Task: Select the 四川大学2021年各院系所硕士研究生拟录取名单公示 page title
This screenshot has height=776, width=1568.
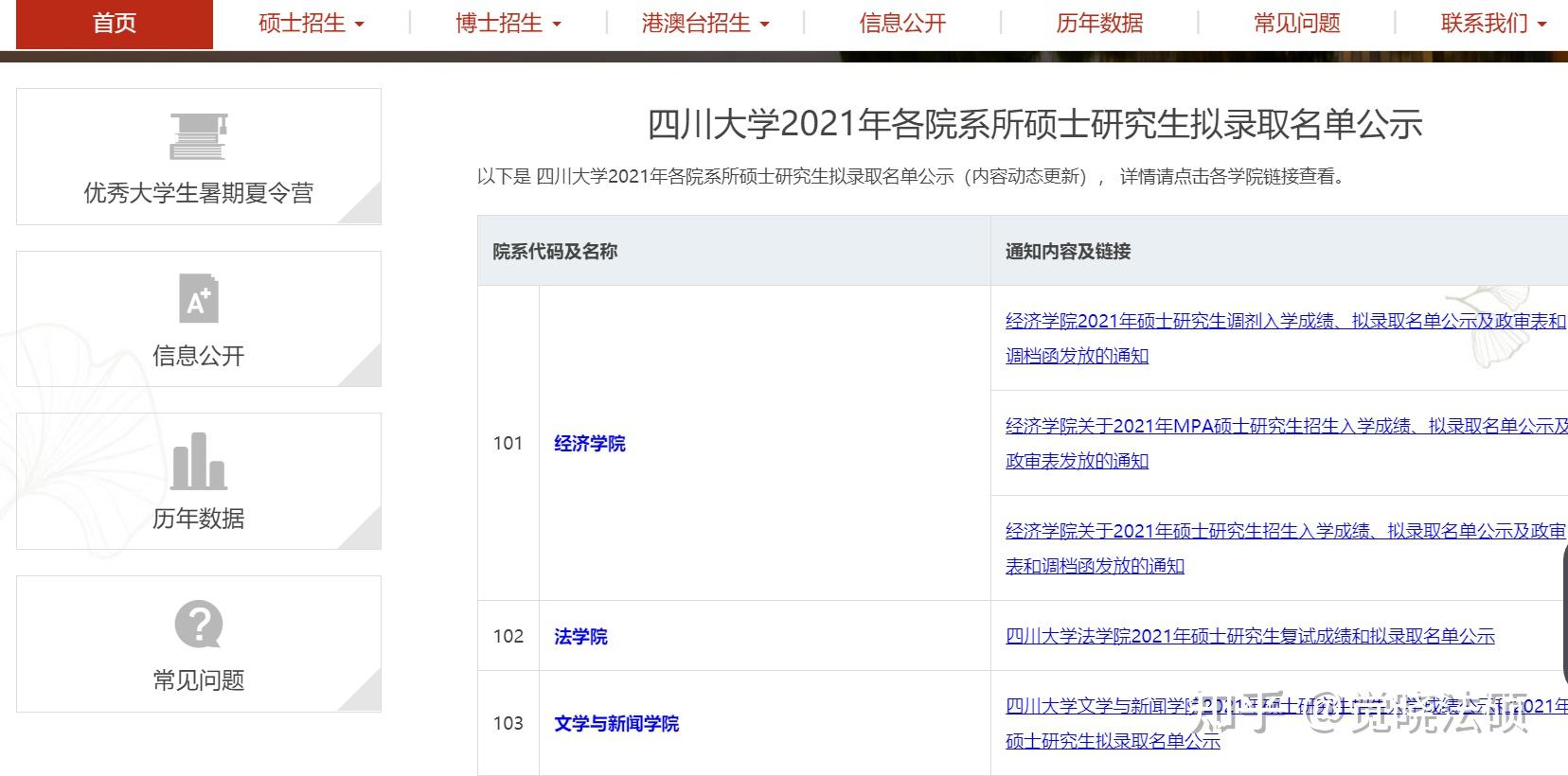Action: [x=1035, y=124]
